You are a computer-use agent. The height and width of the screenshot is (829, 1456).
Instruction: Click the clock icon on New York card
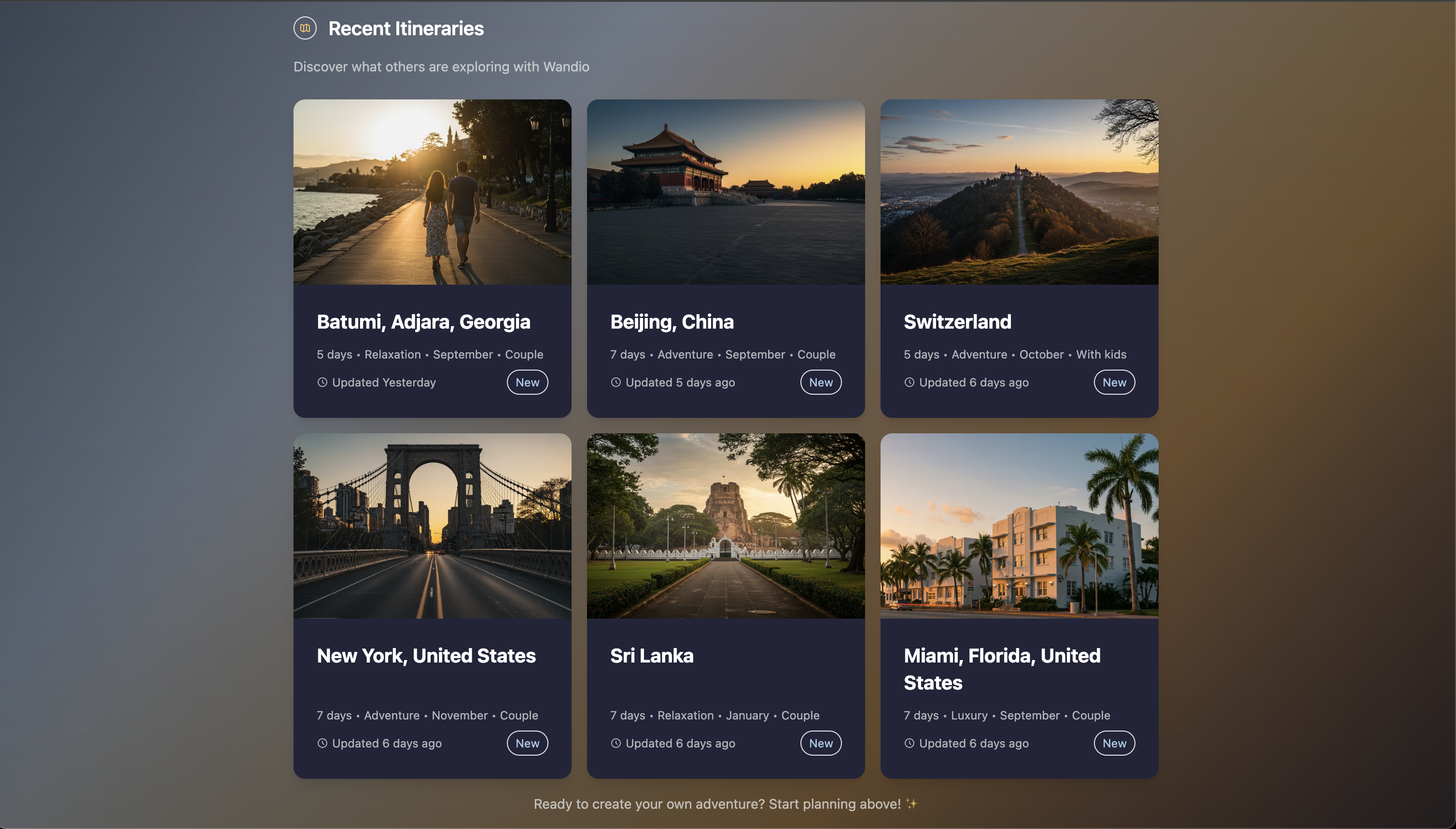(x=322, y=743)
